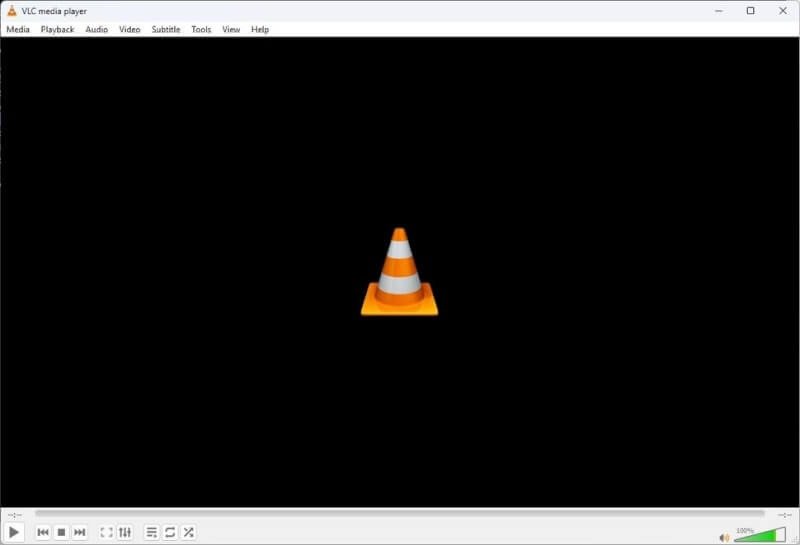The image size is (800, 545).
Task: Skip to previous media track
Action: (x=43, y=532)
